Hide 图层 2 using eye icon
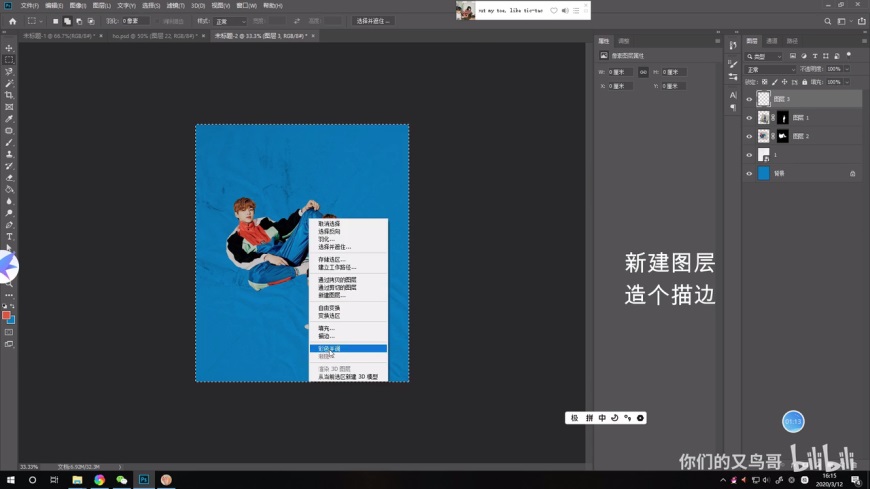Screen dimensions: 870x489 coord(749,136)
